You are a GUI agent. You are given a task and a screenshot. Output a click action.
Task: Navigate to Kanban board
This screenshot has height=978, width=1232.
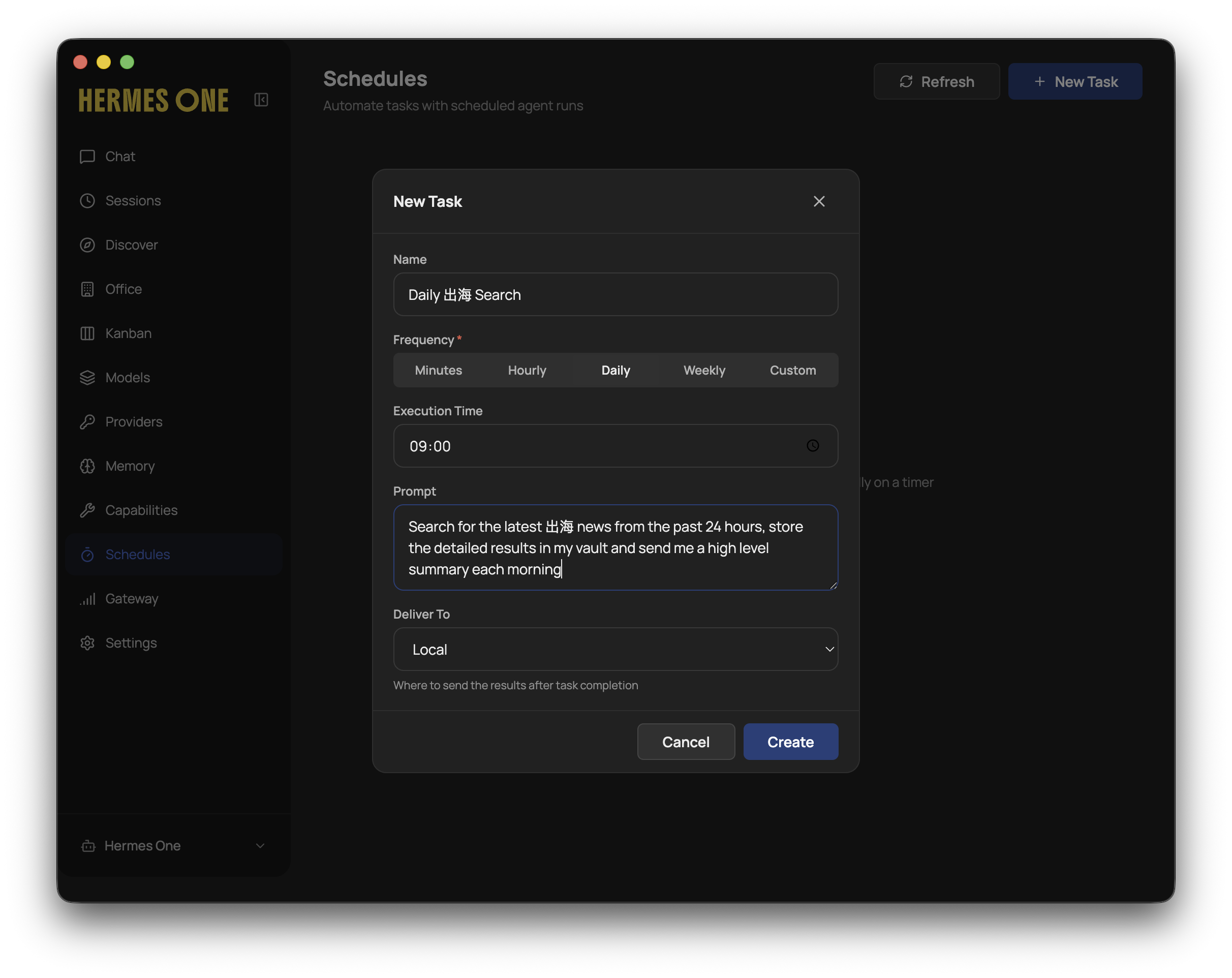click(174, 333)
